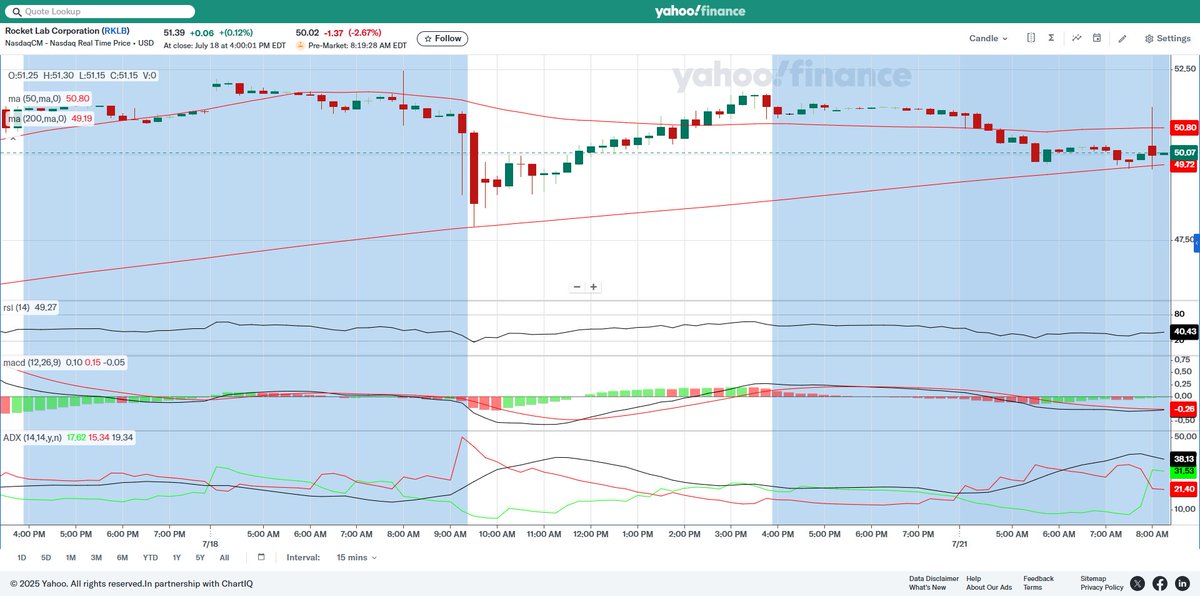Click the -0.26 MACD value tag
The image size is (1200, 596).
click(x=1185, y=409)
